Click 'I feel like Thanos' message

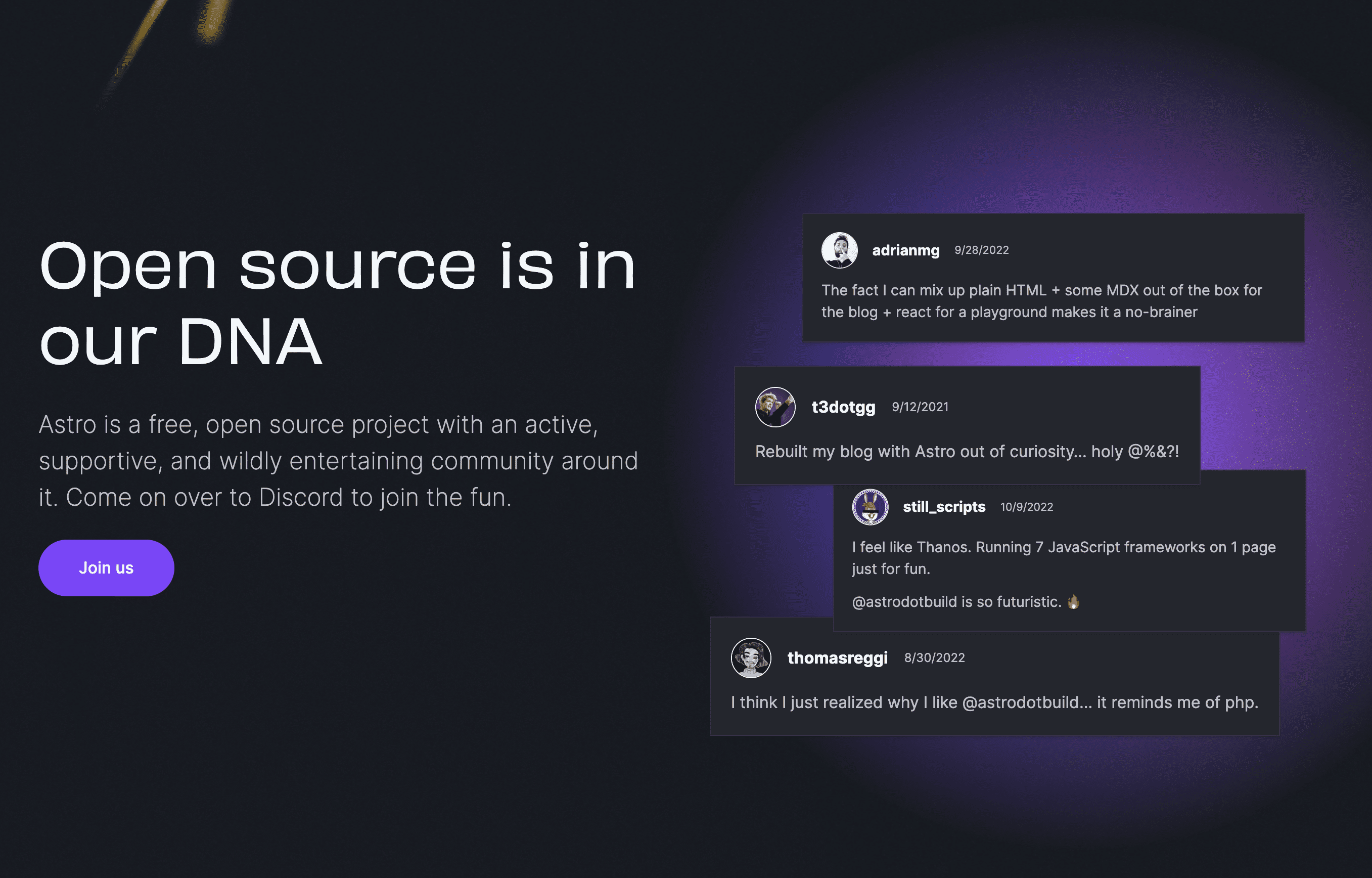click(x=1064, y=557)
